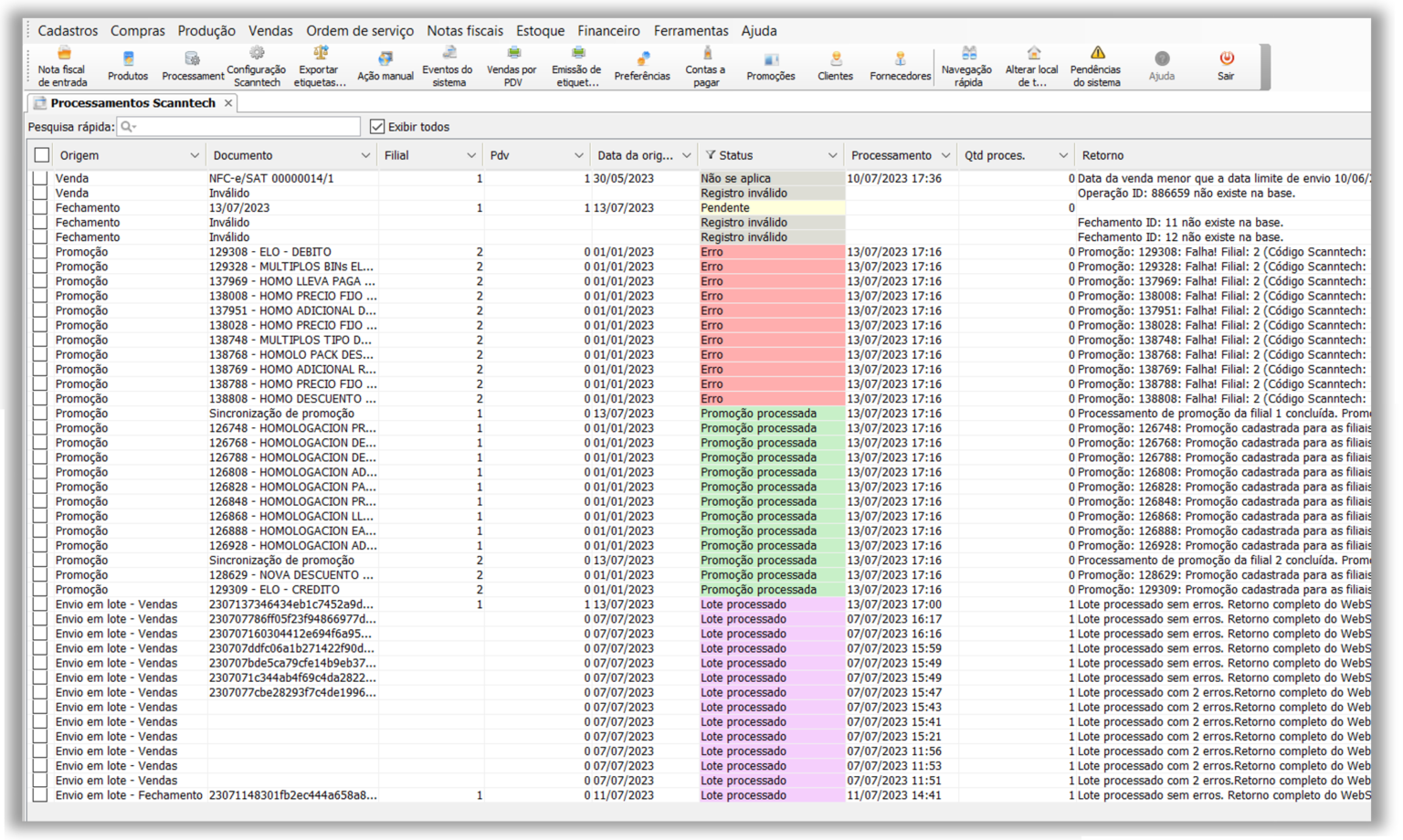Click the Retorno column header
The height and width of the screenshot is (840, 1403).
1102,156
